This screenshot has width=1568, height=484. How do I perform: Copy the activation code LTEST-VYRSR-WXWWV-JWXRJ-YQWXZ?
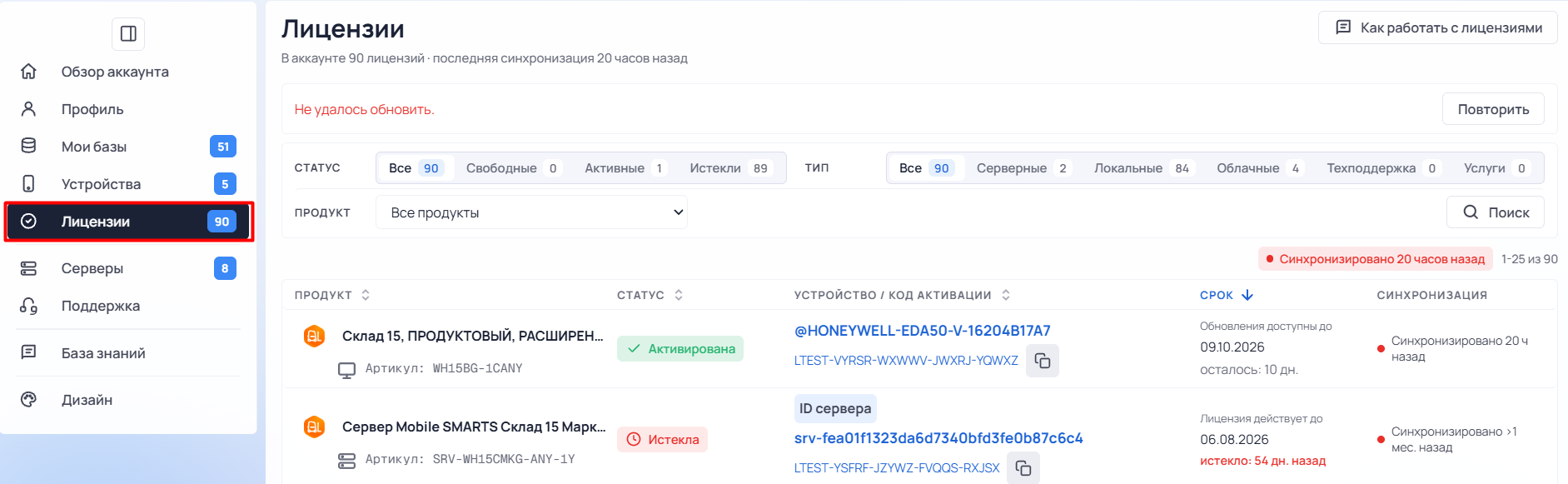[x=1042, y=361]
